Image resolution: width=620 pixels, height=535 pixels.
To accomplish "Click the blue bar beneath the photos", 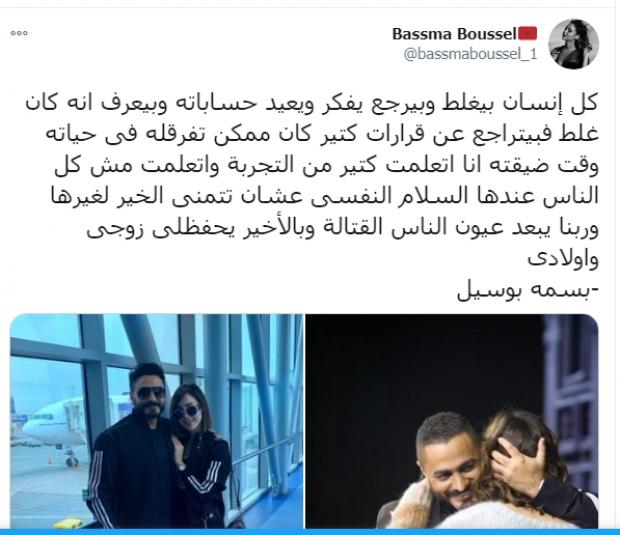I will (310, 532).
